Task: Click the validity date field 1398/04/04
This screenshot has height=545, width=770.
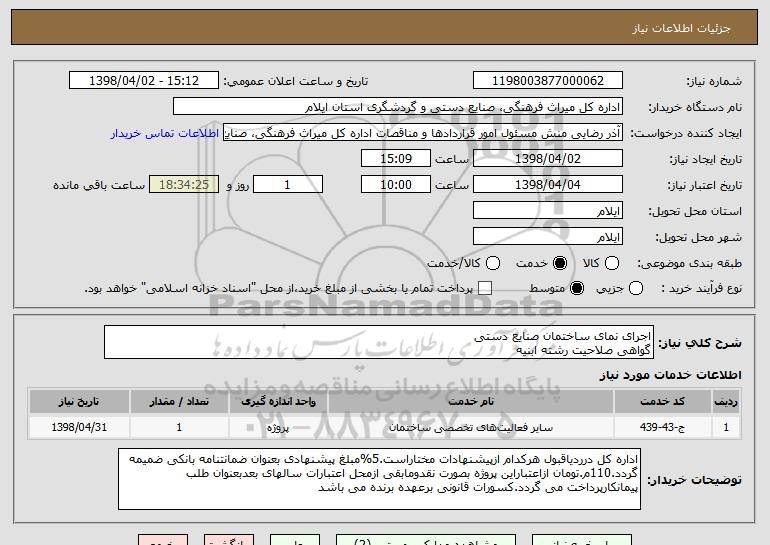Action: pyautogui.click(x=548, y=185)
